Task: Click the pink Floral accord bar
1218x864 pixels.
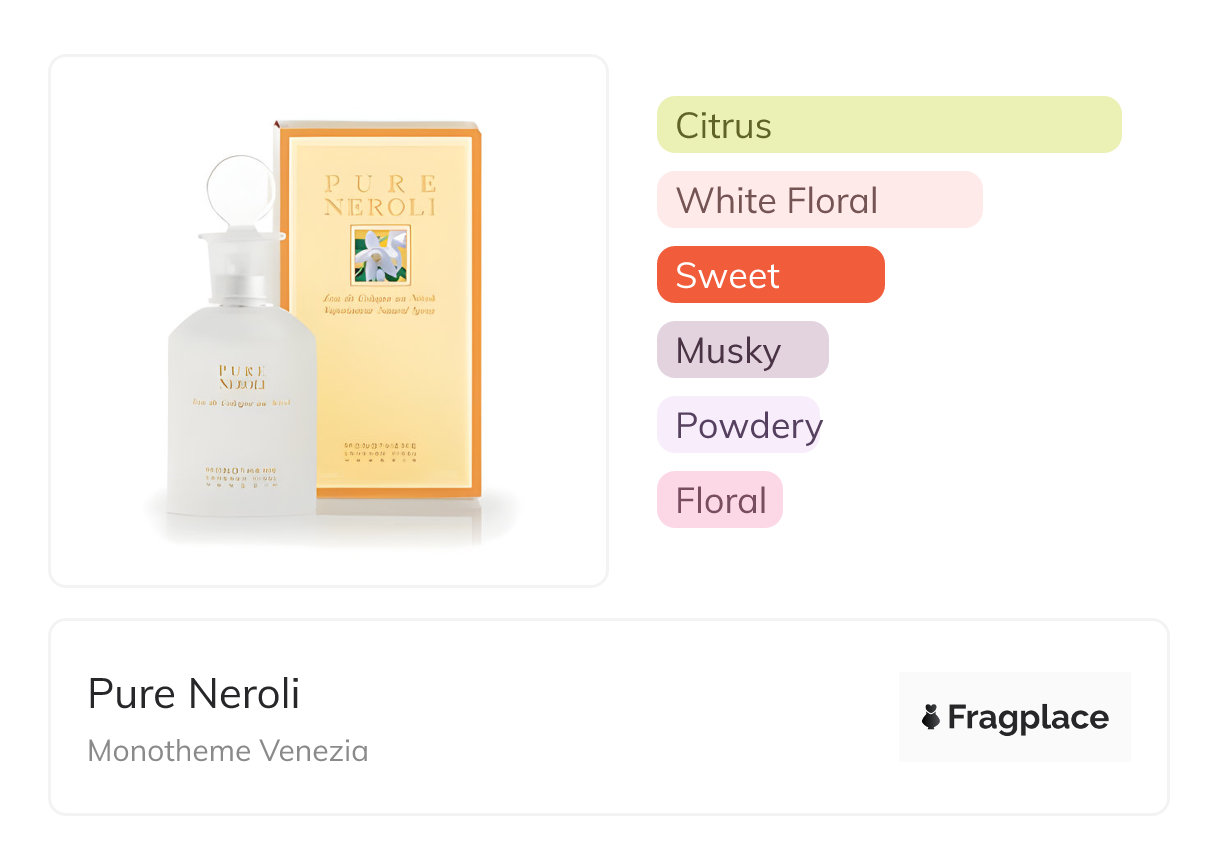Action: tap(719, 500)
